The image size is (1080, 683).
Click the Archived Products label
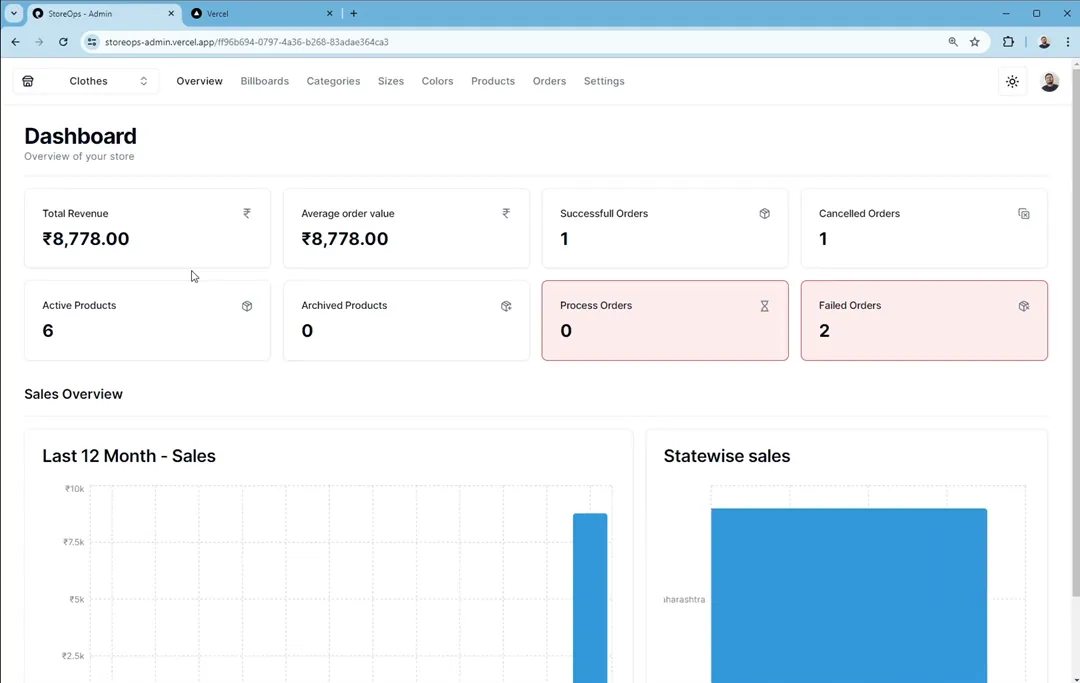click(344, 305)
